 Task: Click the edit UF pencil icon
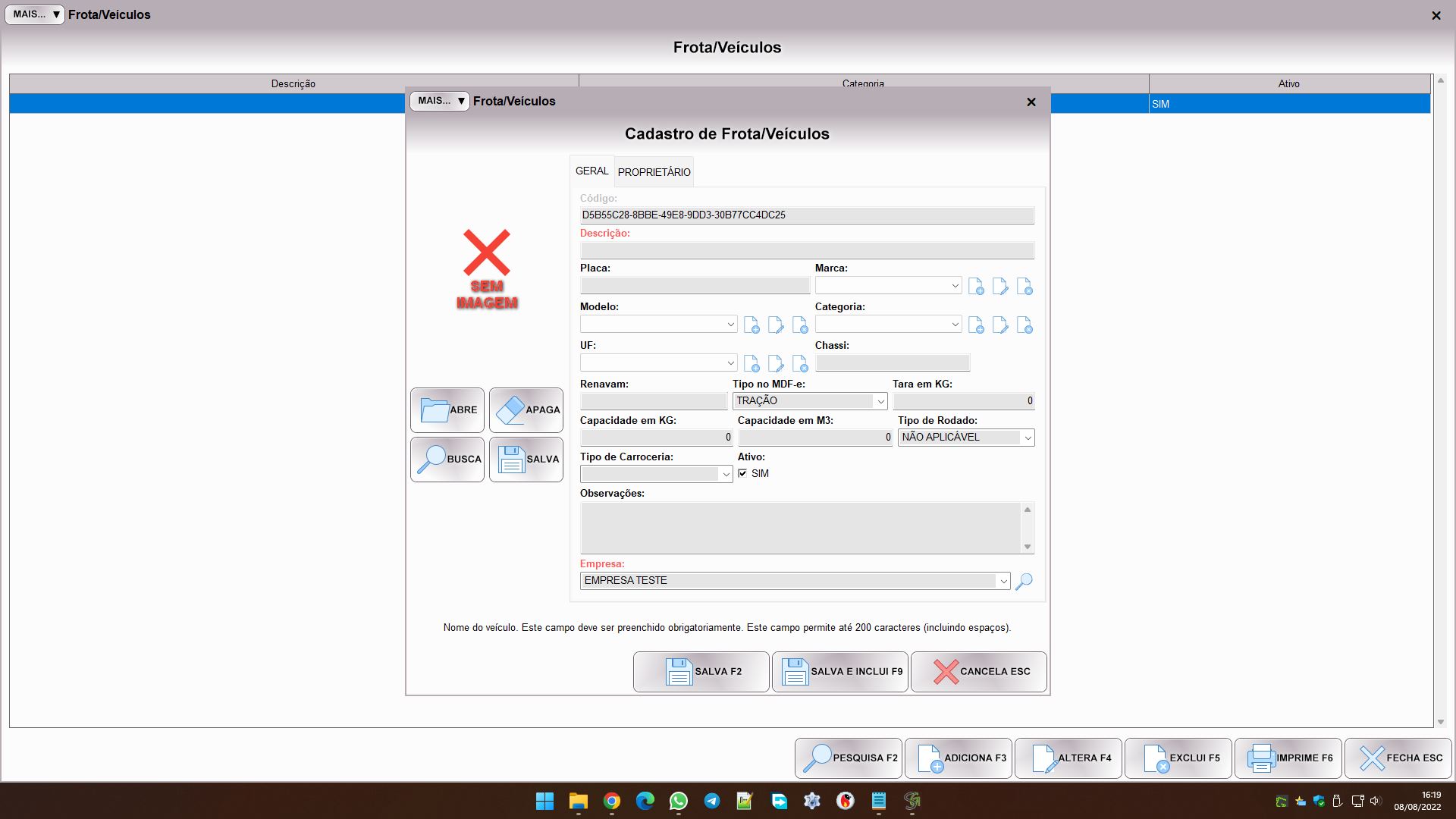pyautogui.click(x=776, y=364)
